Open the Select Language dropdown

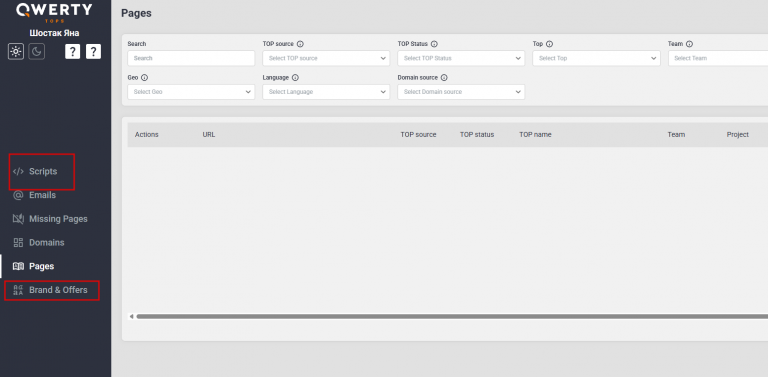pyautogui.click(x=326, y=92)
